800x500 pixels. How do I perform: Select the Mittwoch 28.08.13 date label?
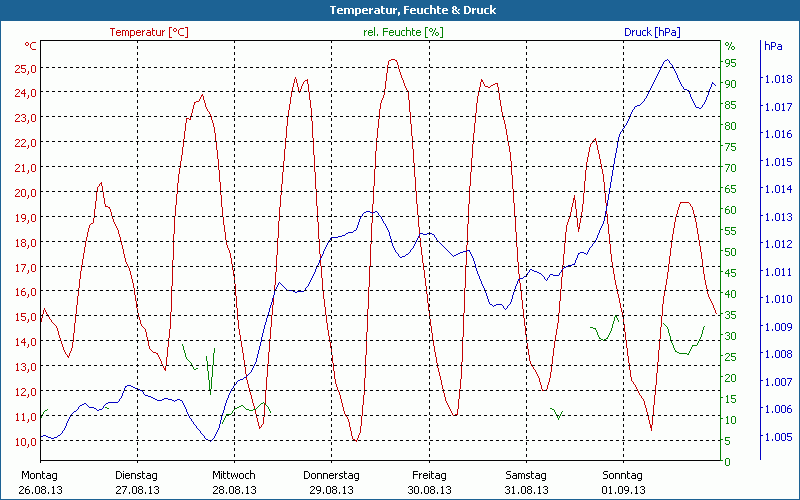coord(234,483)
